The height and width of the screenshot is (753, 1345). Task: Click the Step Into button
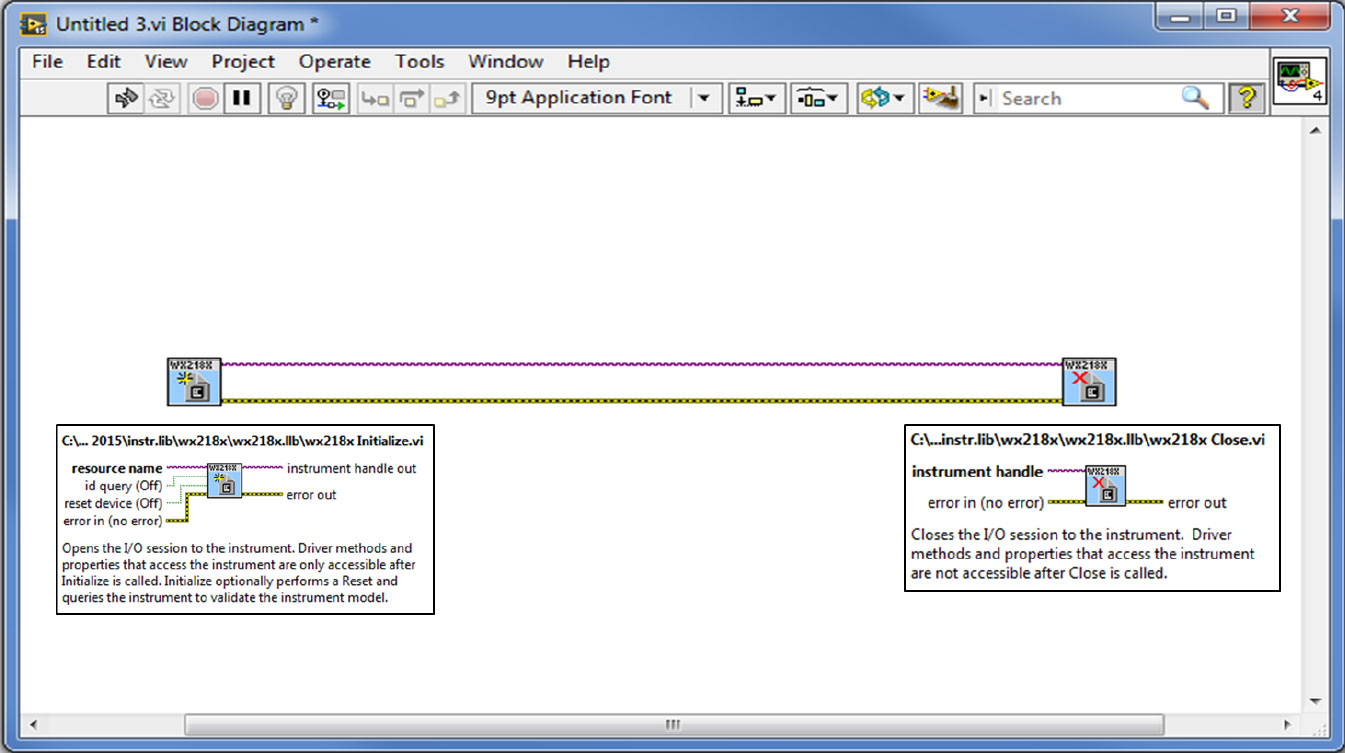[374, 98]
